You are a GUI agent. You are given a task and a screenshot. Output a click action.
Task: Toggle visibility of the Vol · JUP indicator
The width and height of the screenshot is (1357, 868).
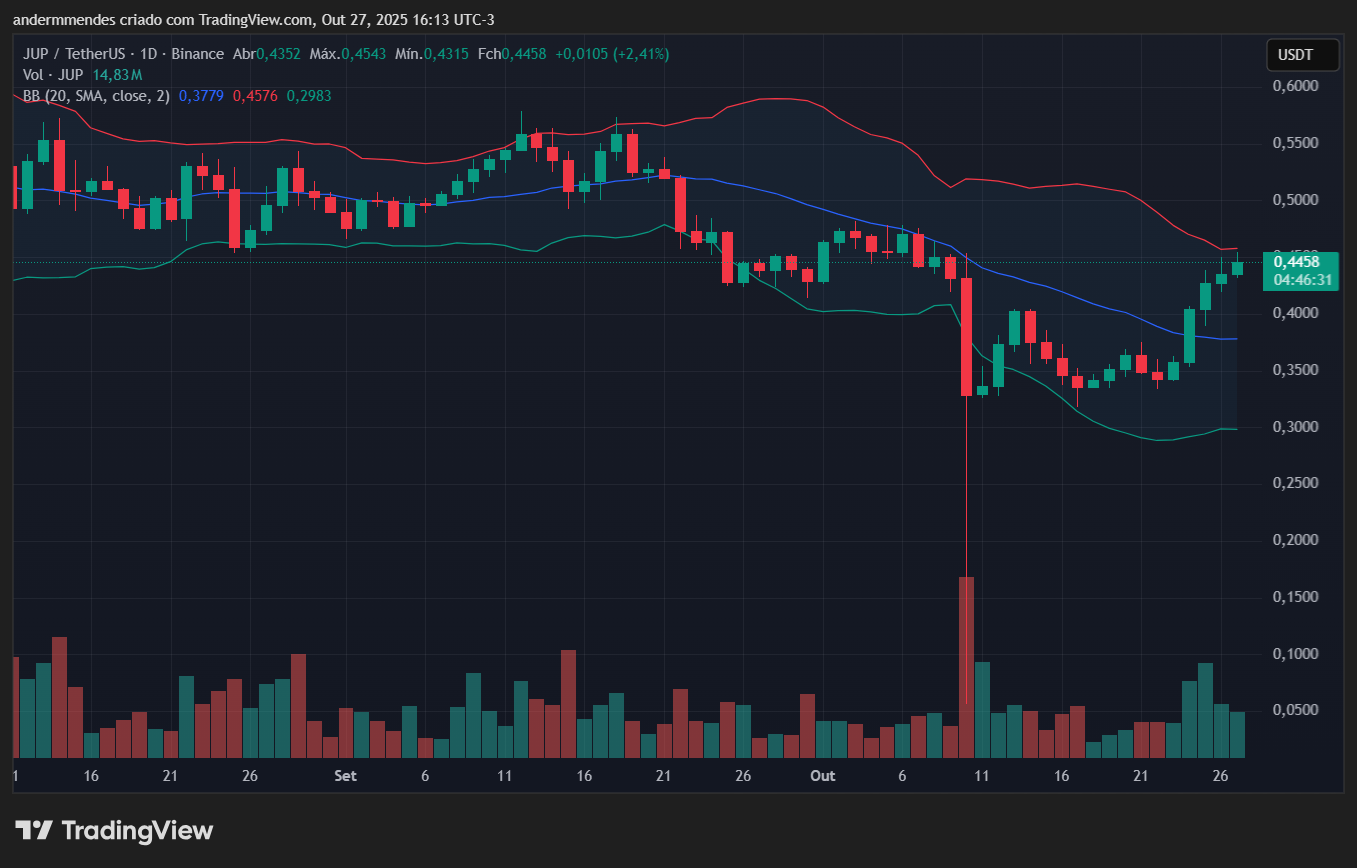[55, 74]
